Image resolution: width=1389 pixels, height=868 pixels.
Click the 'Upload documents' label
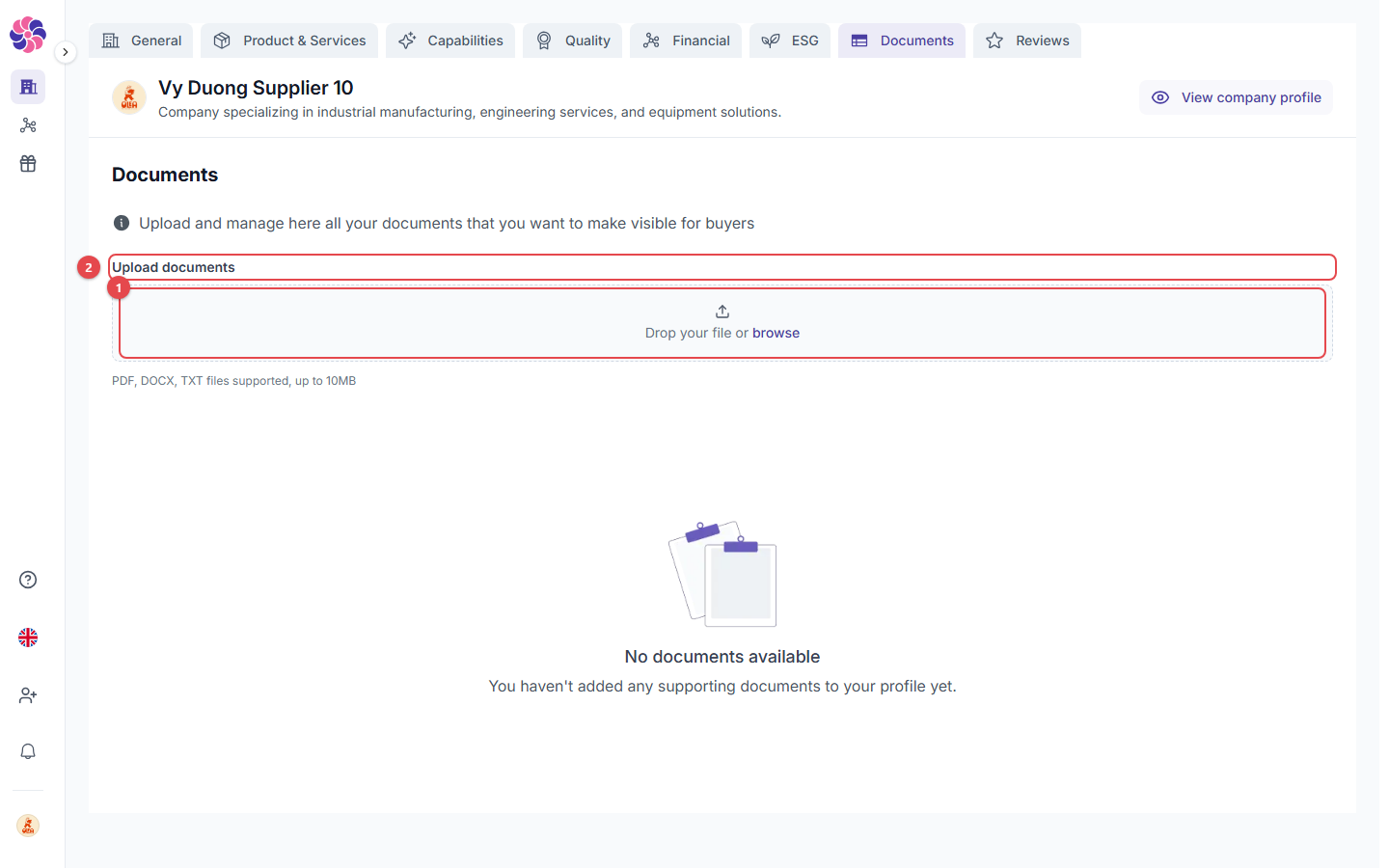[174, 267]
